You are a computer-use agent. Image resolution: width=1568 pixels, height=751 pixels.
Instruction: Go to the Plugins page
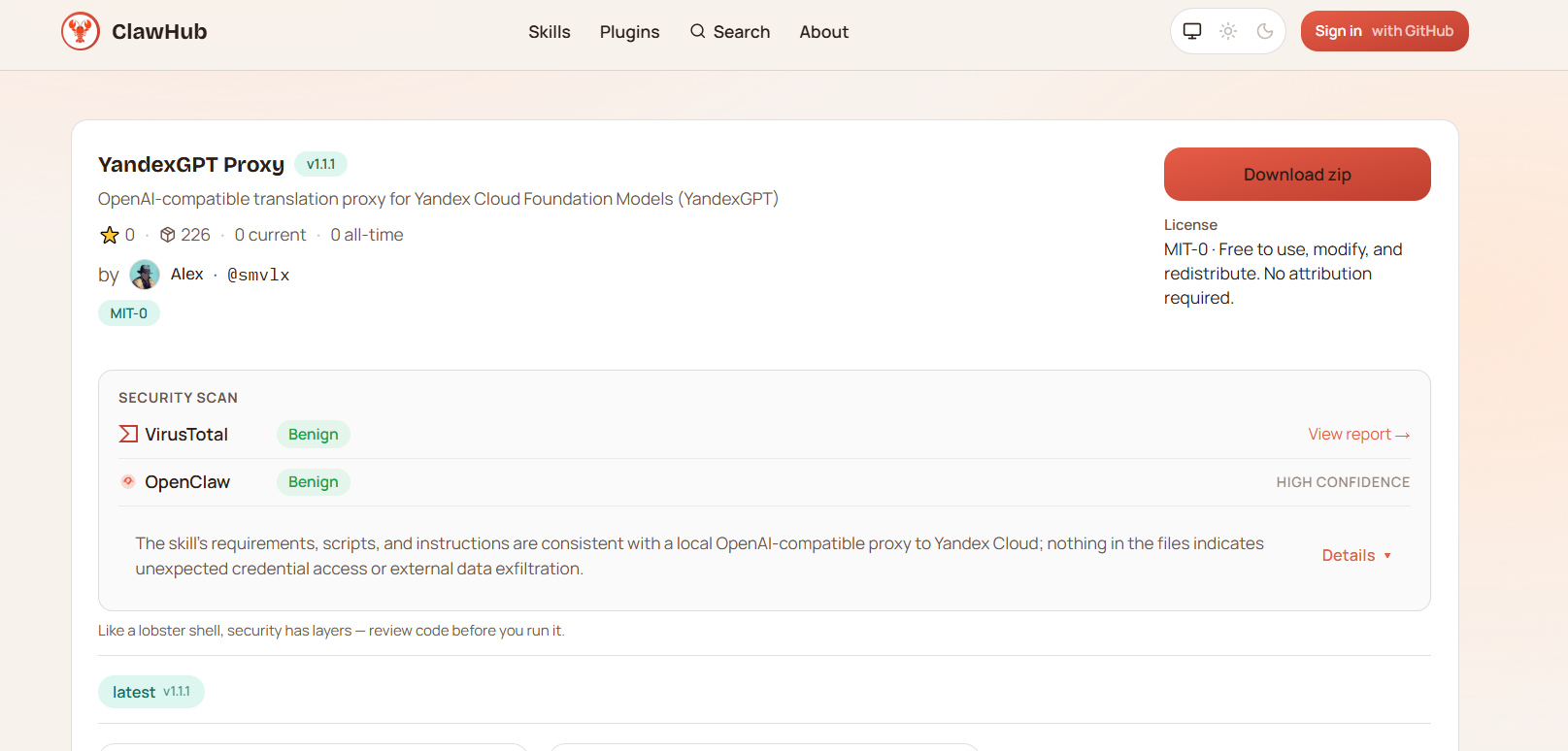(x=629, y=32)
